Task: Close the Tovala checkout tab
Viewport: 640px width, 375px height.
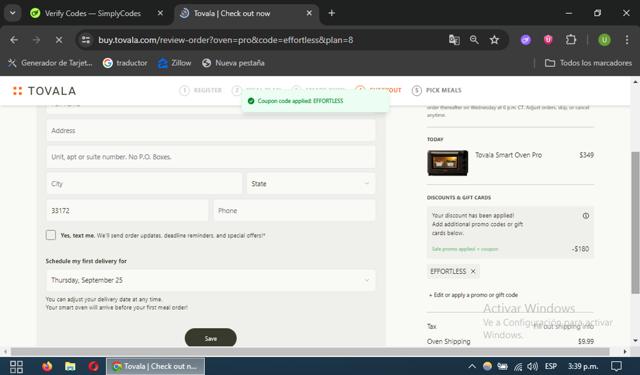Action: (309, 13)
